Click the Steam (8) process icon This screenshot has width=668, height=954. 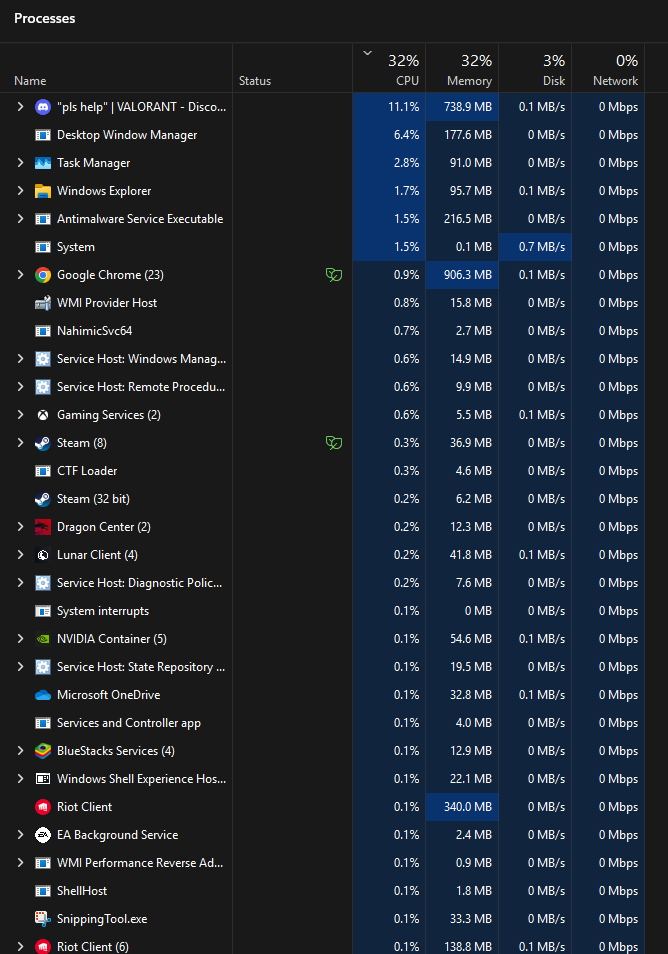coord(43,443)
